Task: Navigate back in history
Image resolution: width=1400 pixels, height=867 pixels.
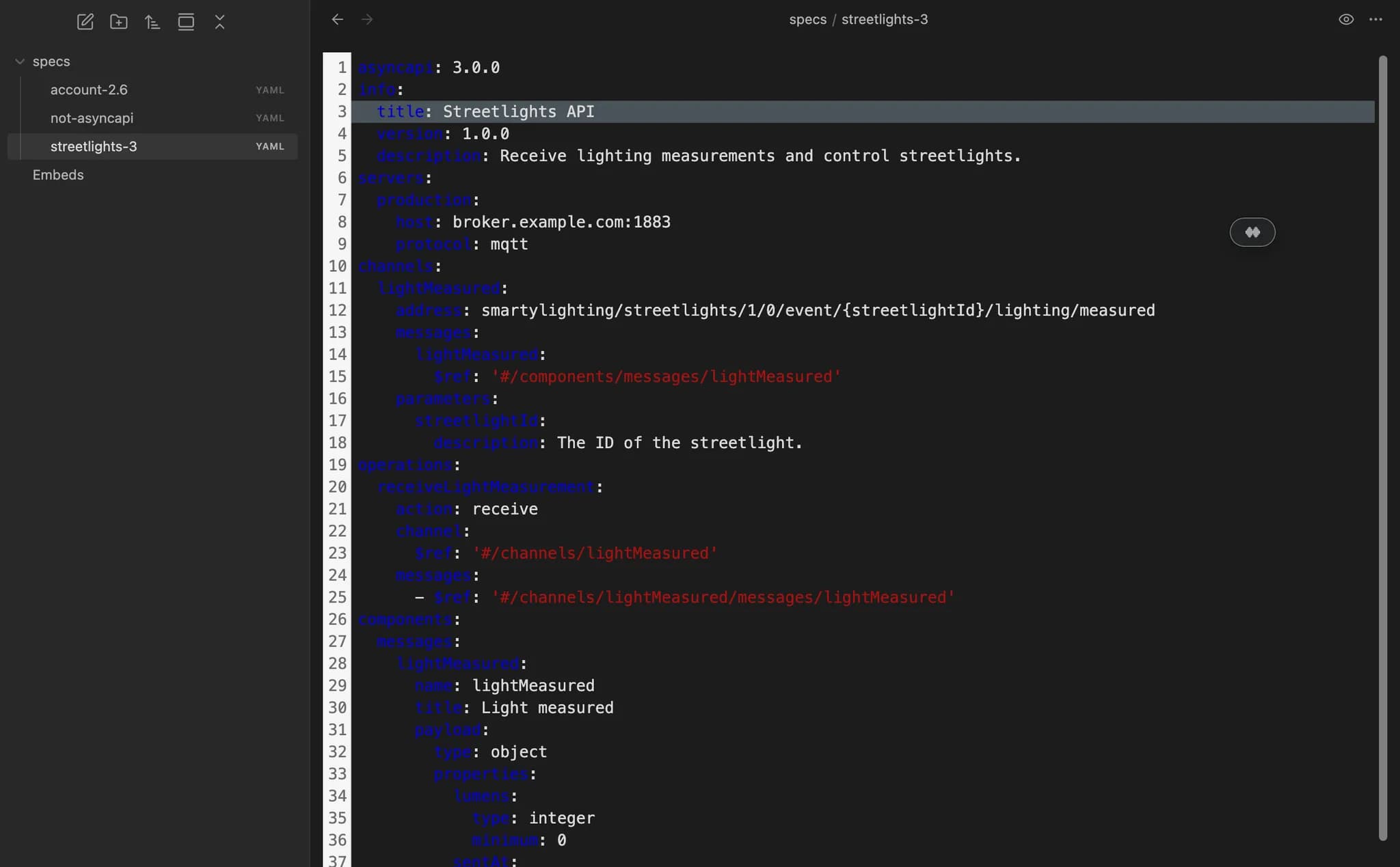Action: (x=337, y=19)
